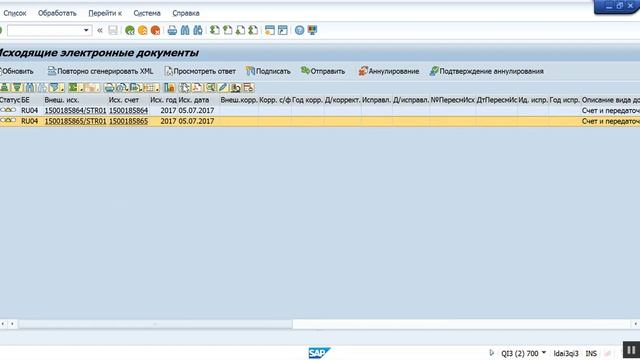Open the Список menu

click(15, 13)
